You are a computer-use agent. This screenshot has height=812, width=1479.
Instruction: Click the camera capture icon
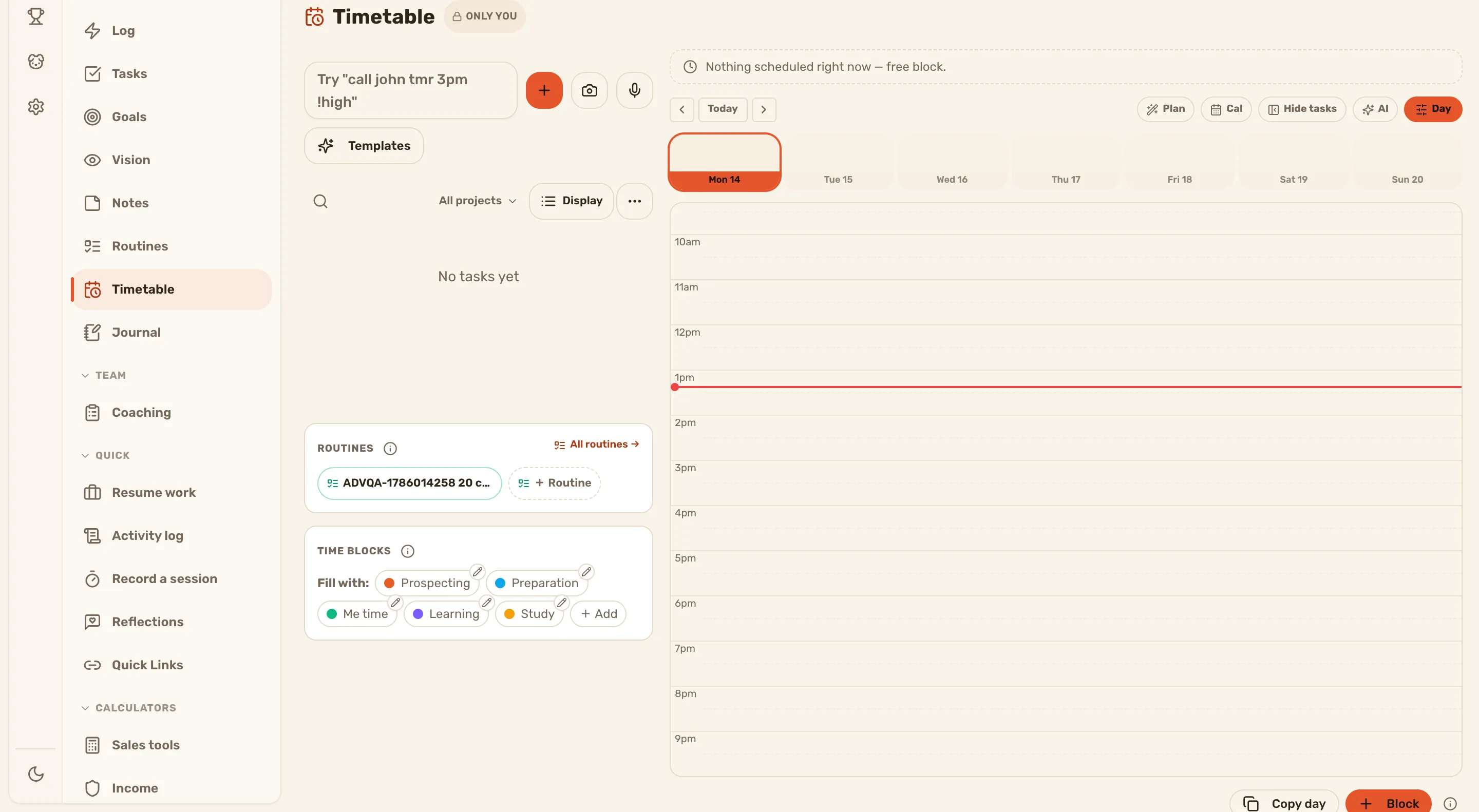point(589,90)
